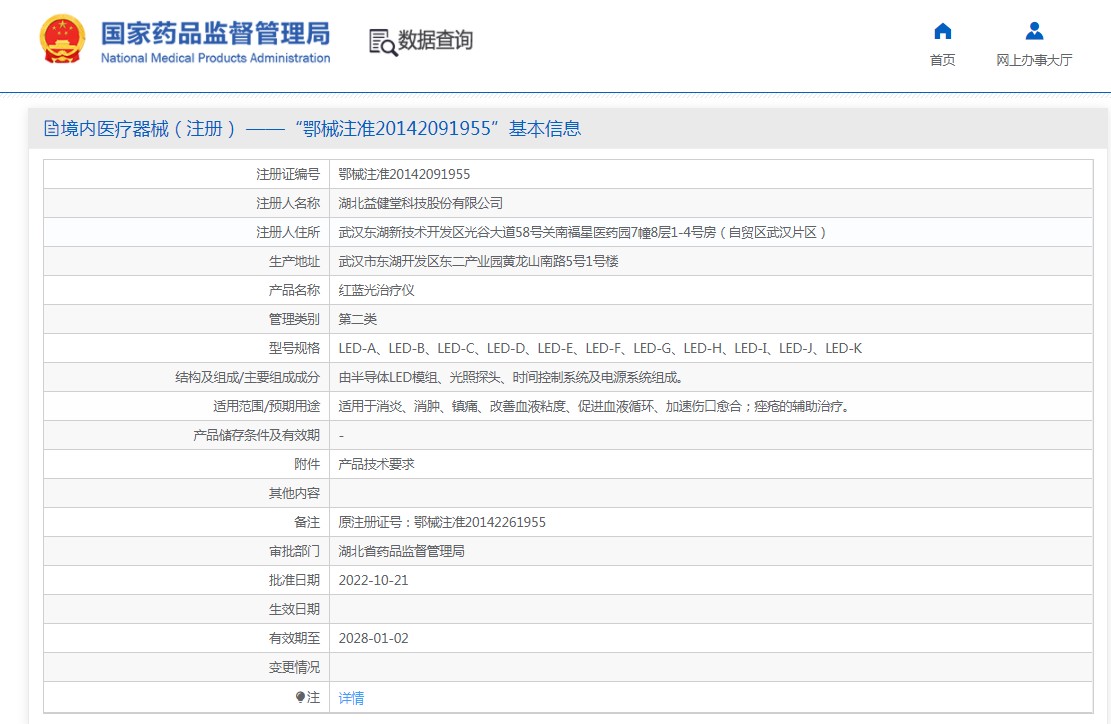Screen dimensions: 1111x724
Task: Click the 数据查询 search document icon
Action: [x=383, y=42]
